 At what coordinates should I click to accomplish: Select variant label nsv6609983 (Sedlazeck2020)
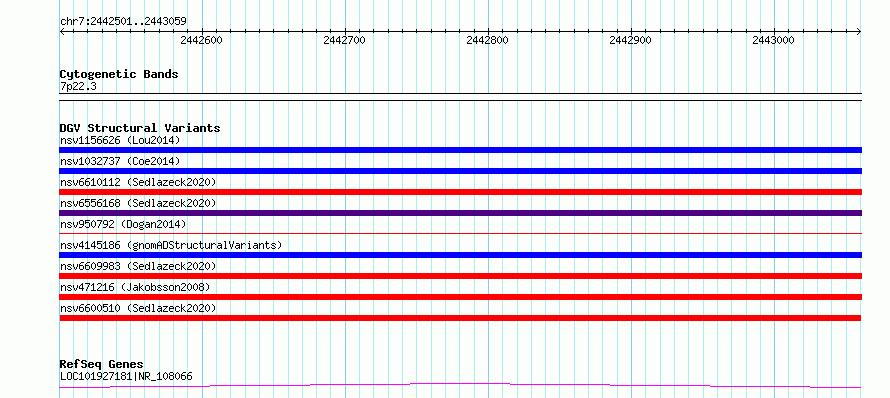click(x=138, y=266)
